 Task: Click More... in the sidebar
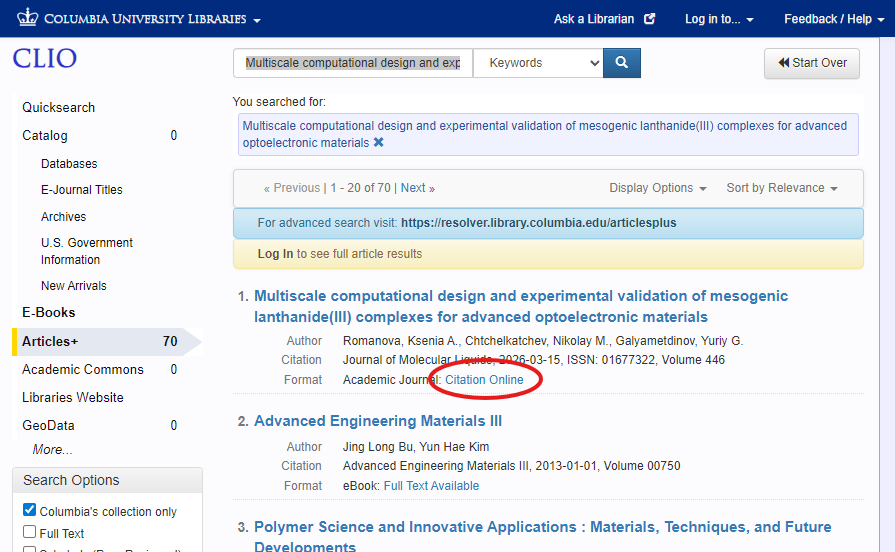tap(52, 449)
